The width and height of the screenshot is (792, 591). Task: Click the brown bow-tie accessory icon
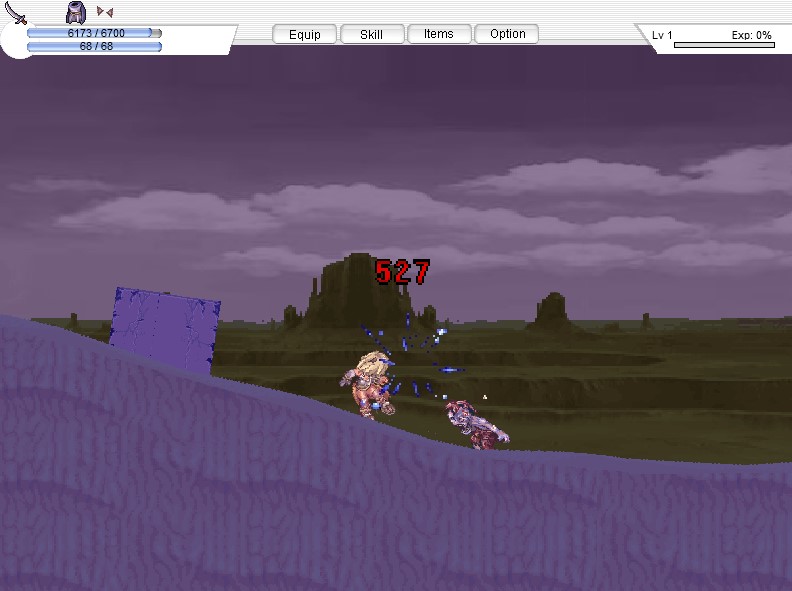point(105,11)
